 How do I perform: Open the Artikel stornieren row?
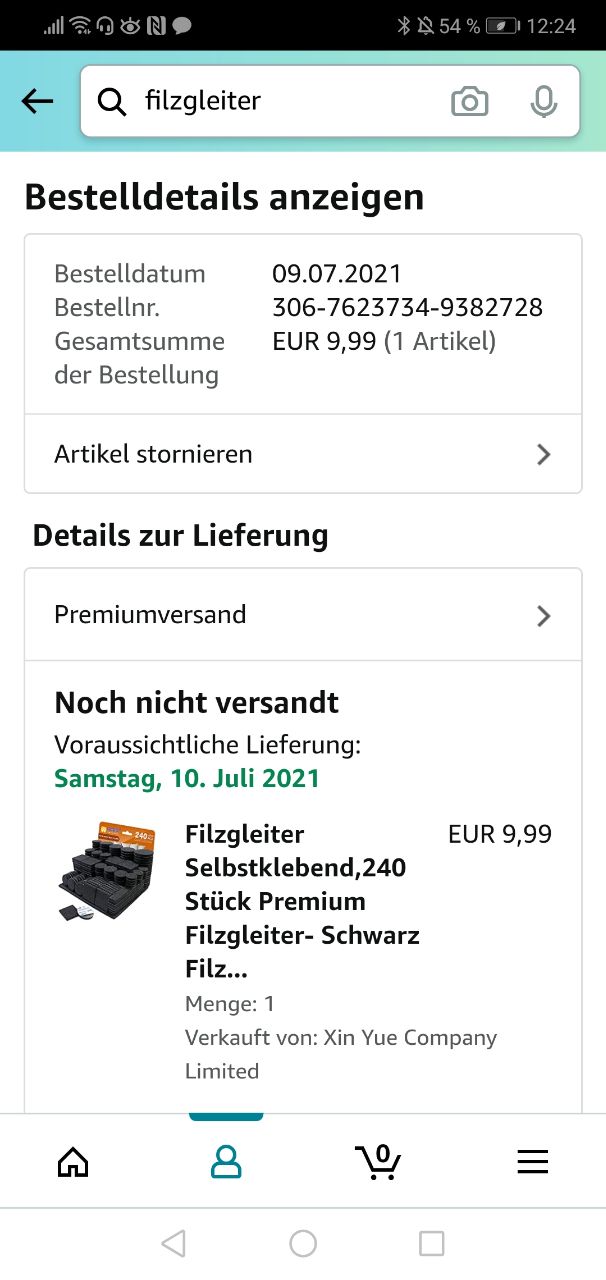click(x=303, y=454)
